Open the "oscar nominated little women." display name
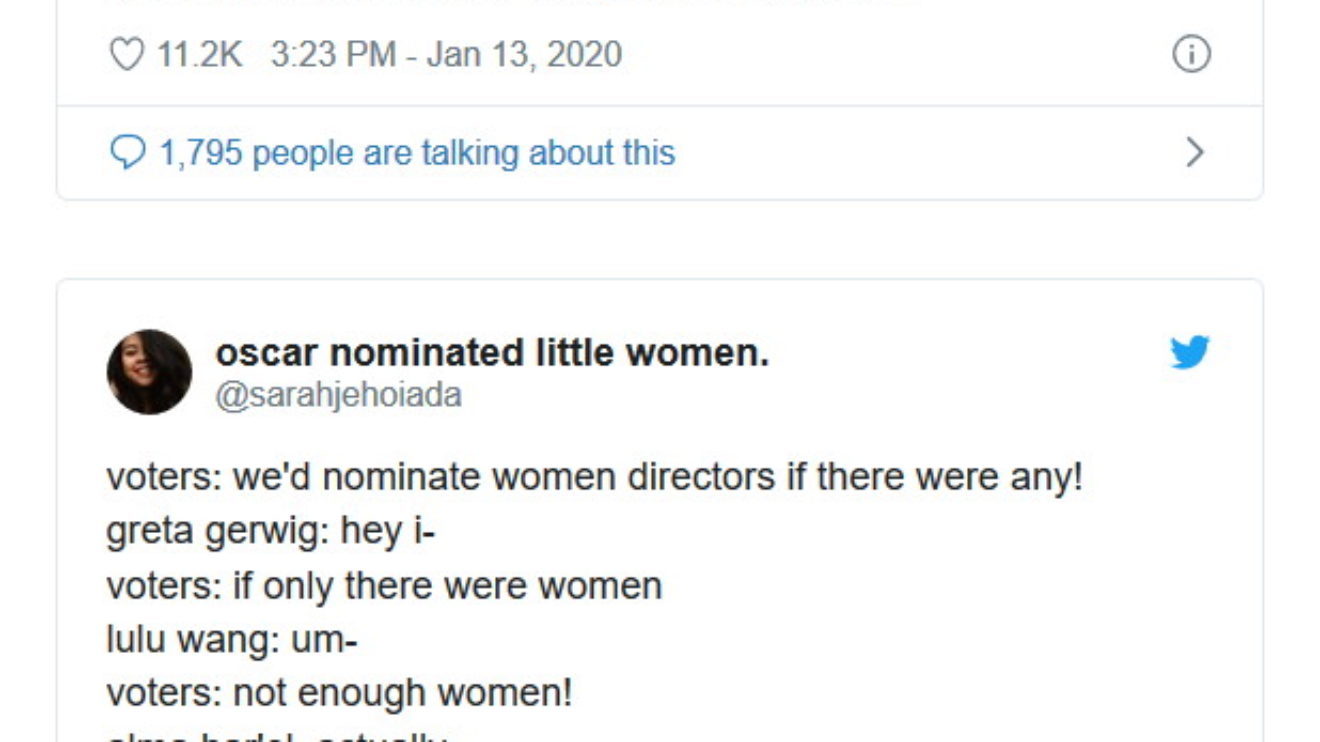This screenshot has height=742, width=1320. (x=492, y=352)
